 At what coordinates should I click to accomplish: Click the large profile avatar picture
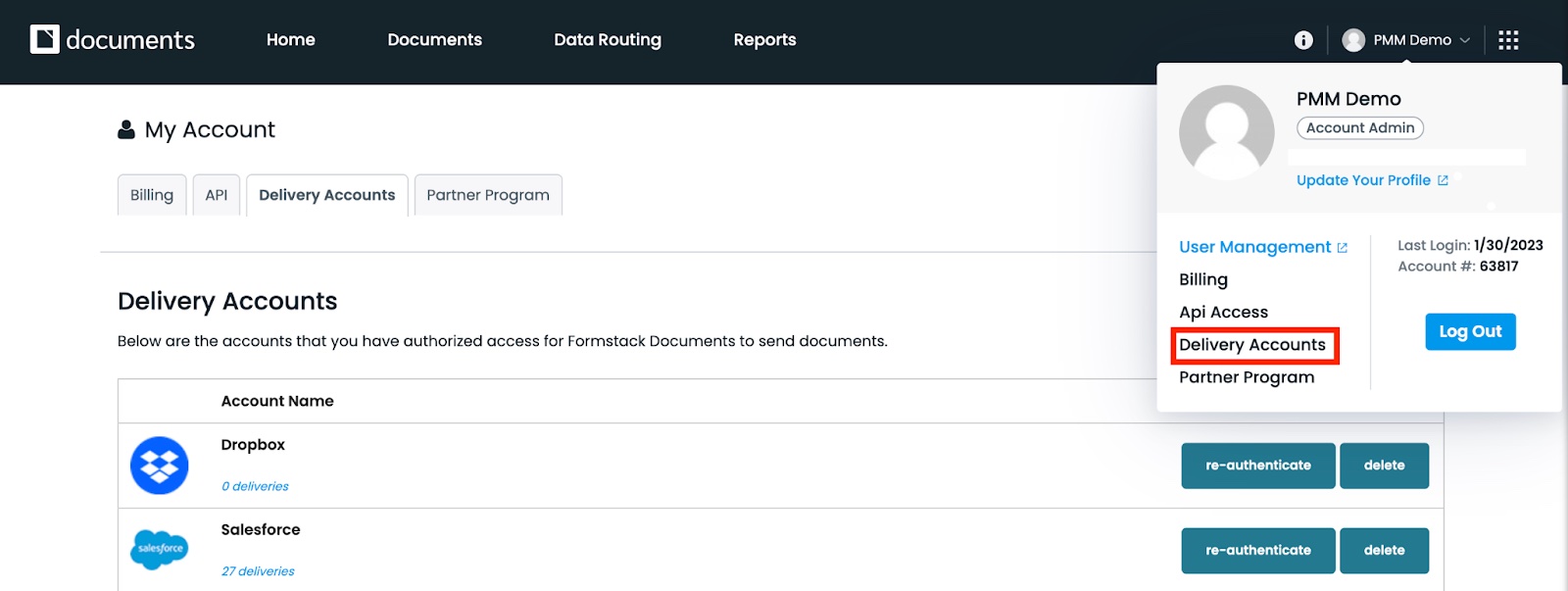pos(1226,132)
